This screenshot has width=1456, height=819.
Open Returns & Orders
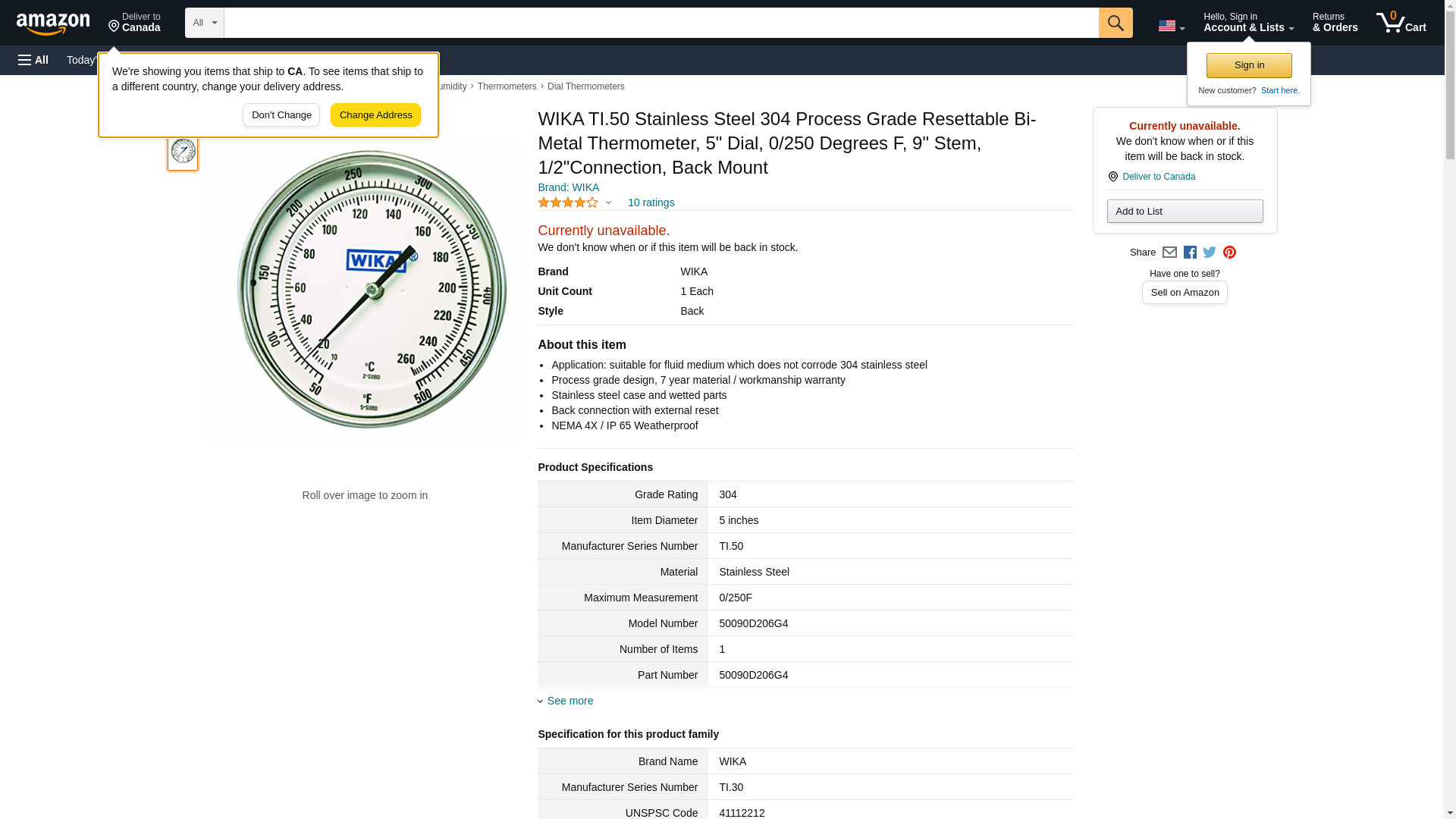pos(1335,23)
